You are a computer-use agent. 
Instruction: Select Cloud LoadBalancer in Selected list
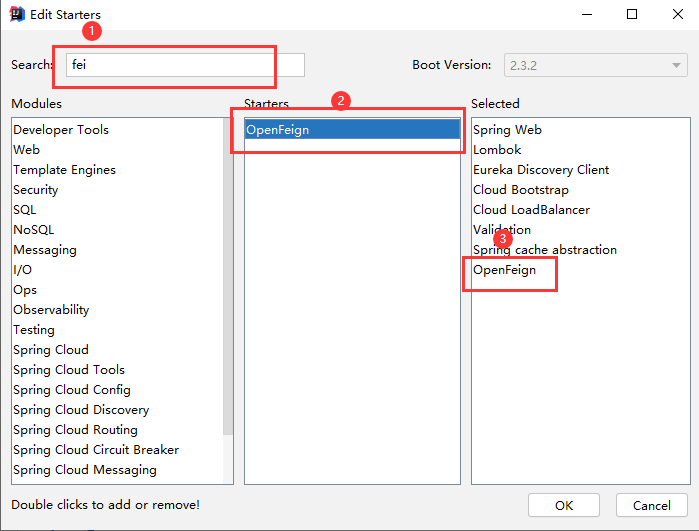point(531,210)
